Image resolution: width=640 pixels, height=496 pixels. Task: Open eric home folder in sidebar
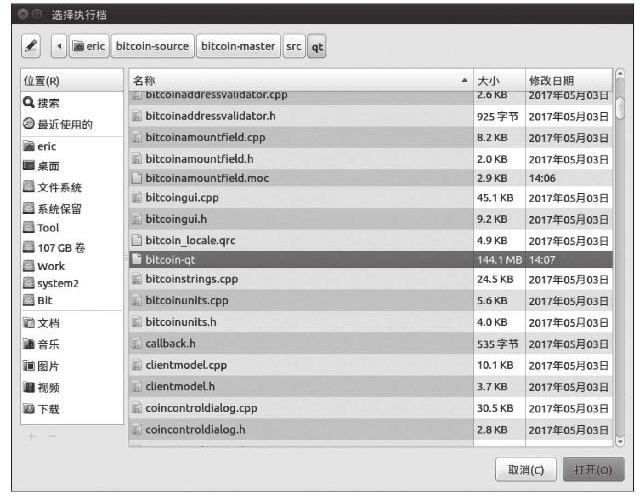[x=72, y=146]
